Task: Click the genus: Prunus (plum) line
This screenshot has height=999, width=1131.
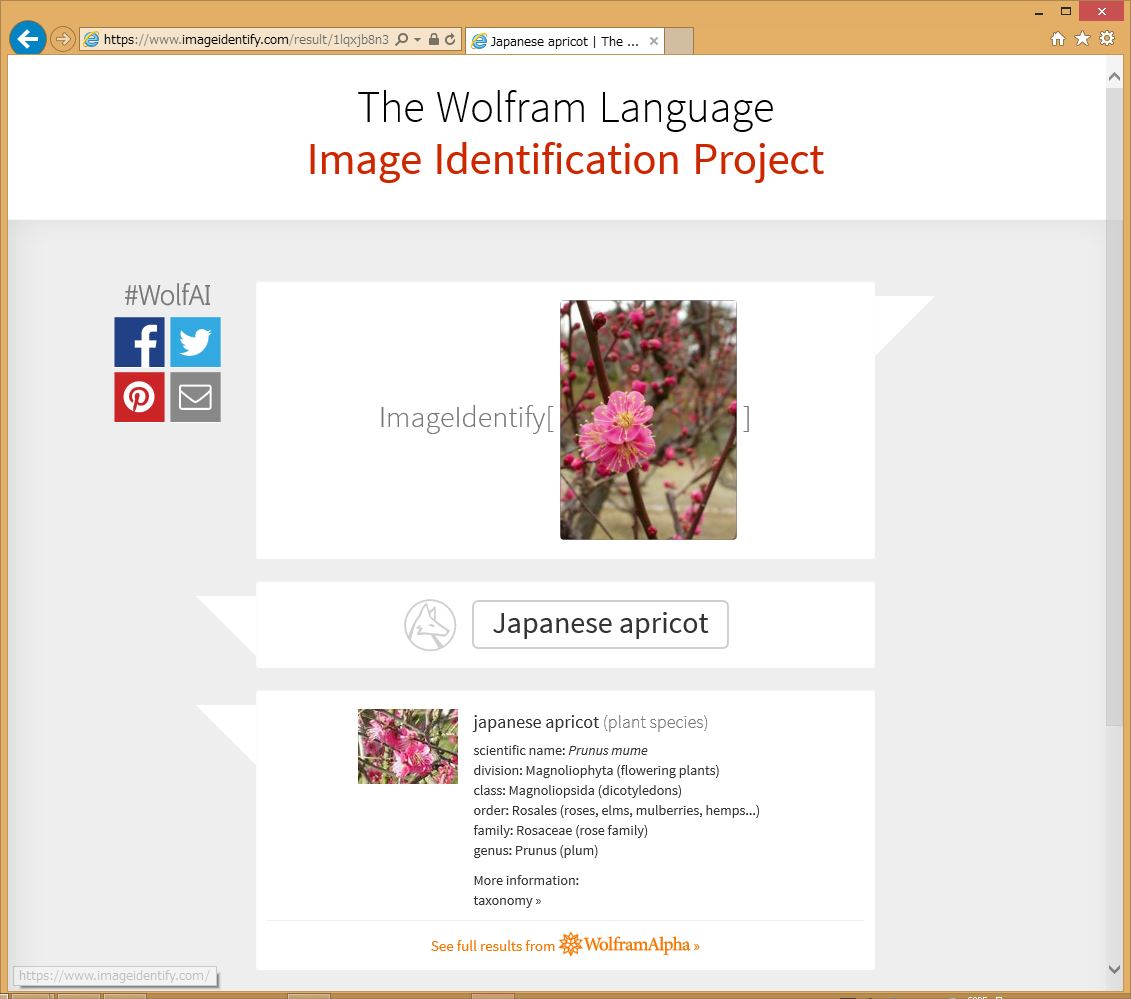Action: [535, 850]
